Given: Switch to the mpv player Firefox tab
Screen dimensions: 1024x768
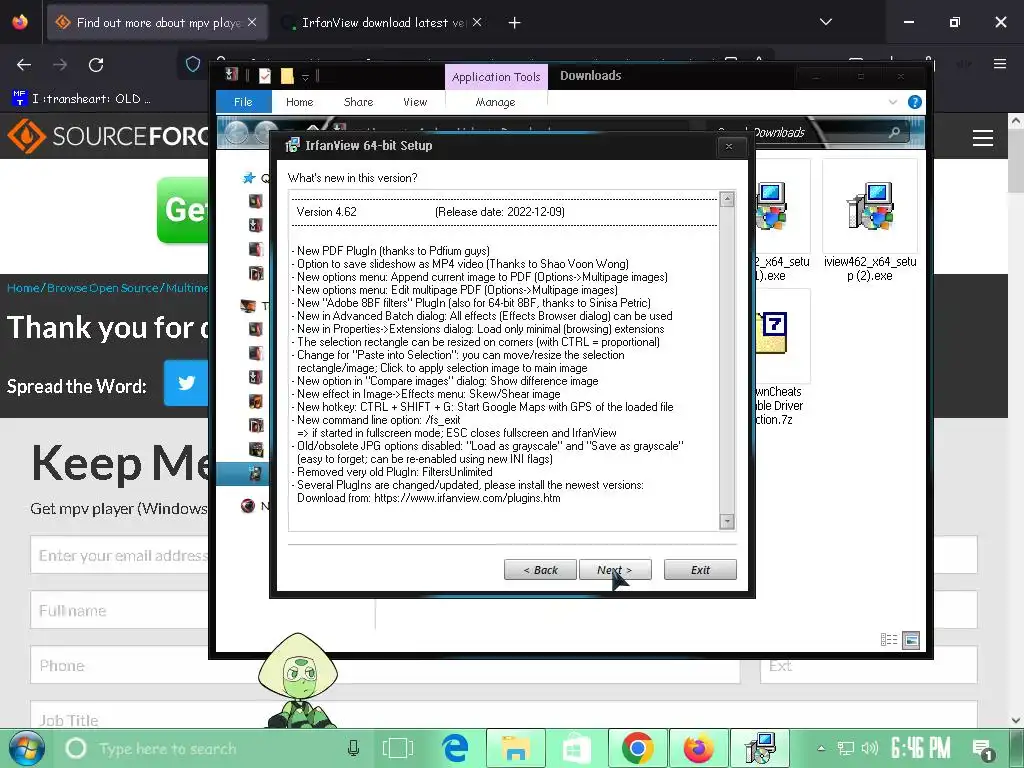Looking at the screenshot, I should pyautogui.click(x=157, y=22).
